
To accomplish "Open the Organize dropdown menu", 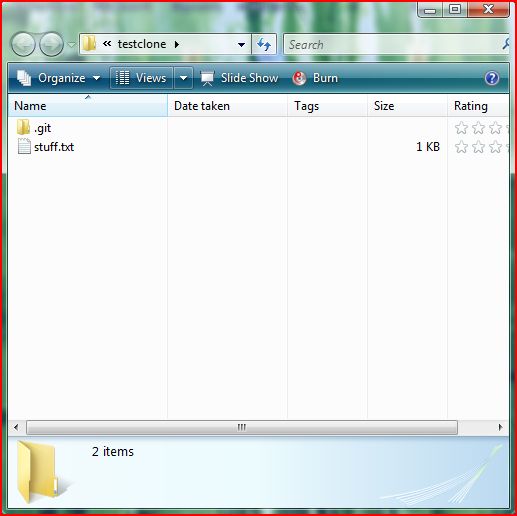I will [58, 78].
